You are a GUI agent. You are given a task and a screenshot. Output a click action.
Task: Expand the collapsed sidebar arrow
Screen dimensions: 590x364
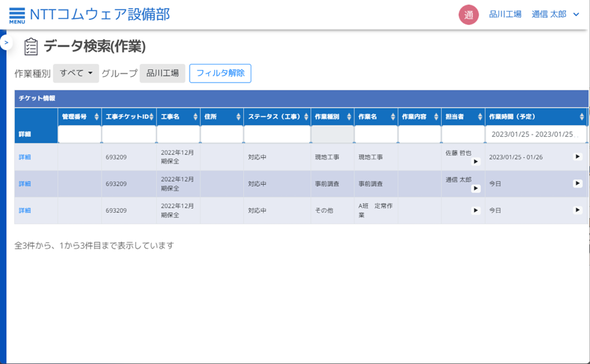coord(6,43)
